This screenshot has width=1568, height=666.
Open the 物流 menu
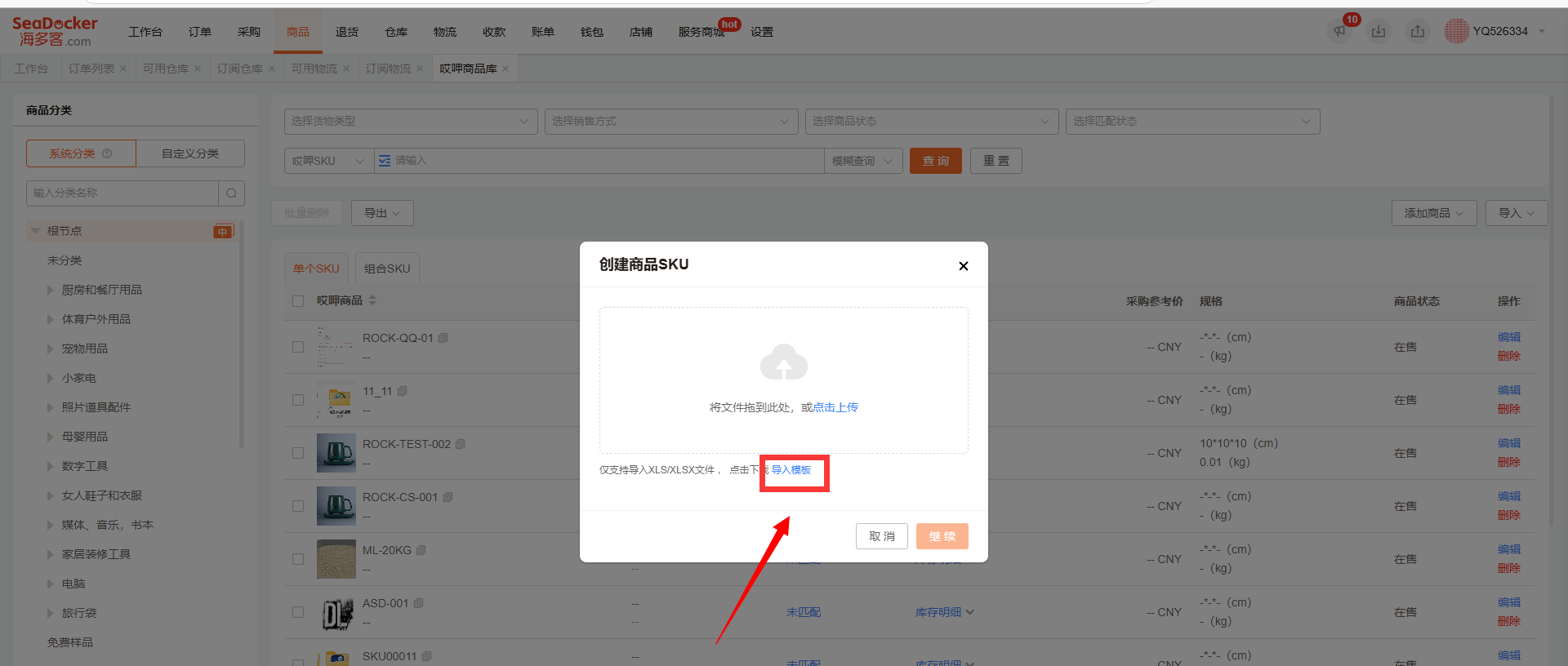[445, 32]
